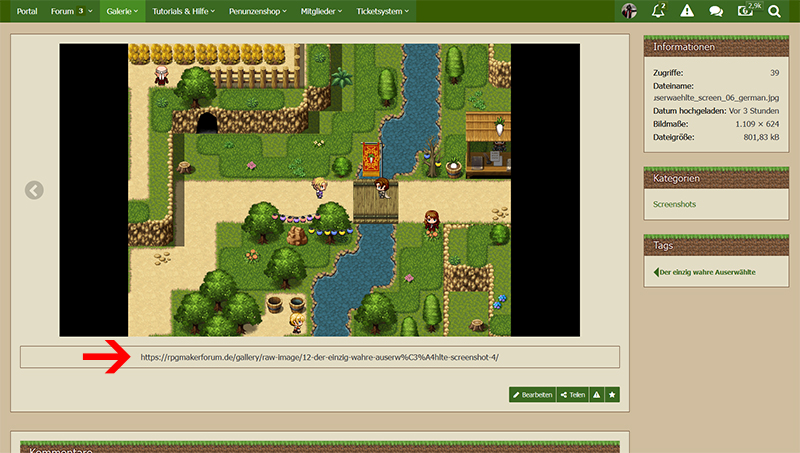Expand the Mitglieder dropdown
This screenshot has width=800, height=453.
click(x=321, y=11)
